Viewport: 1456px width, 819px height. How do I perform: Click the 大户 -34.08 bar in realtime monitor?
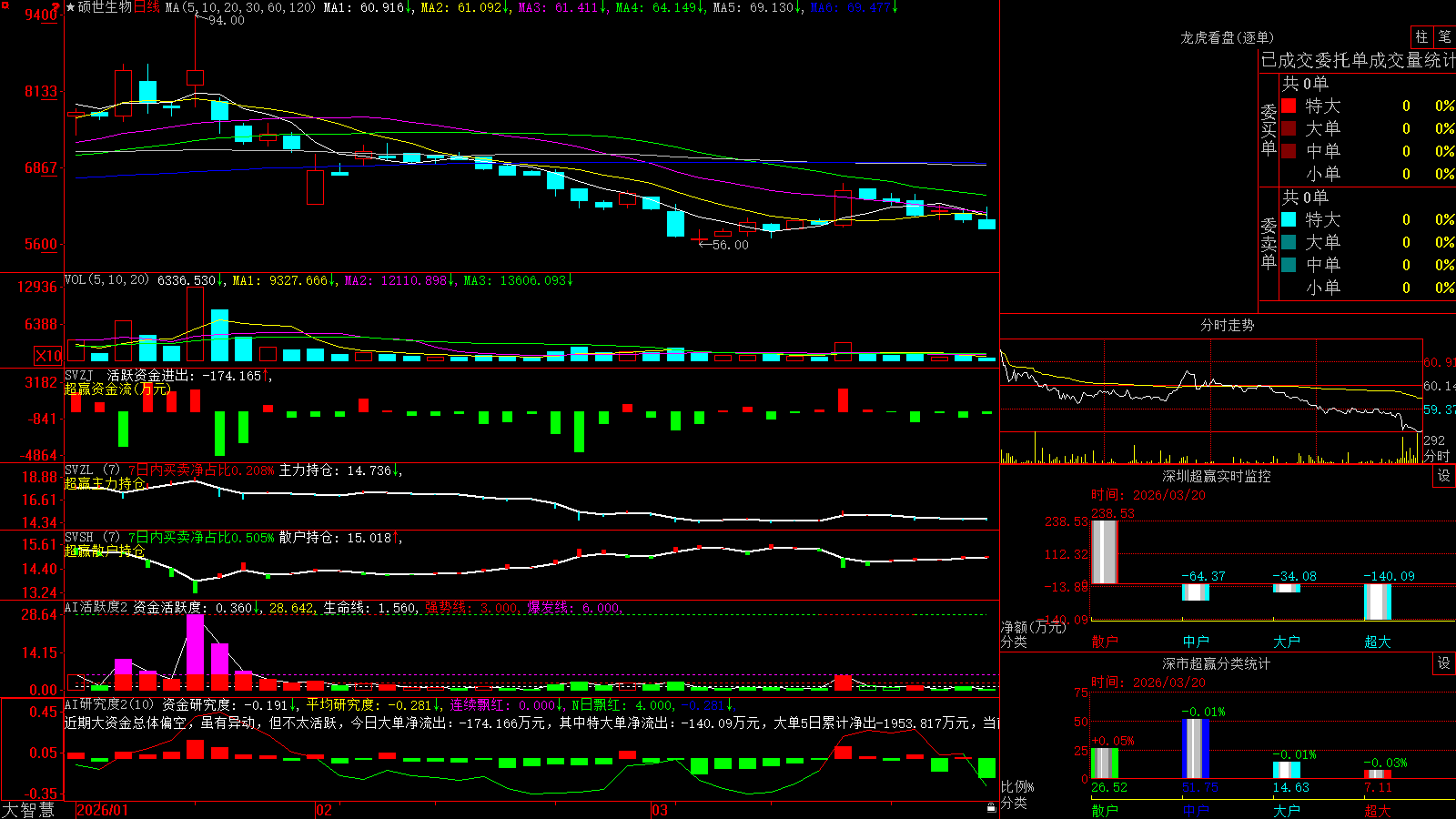1287,588
